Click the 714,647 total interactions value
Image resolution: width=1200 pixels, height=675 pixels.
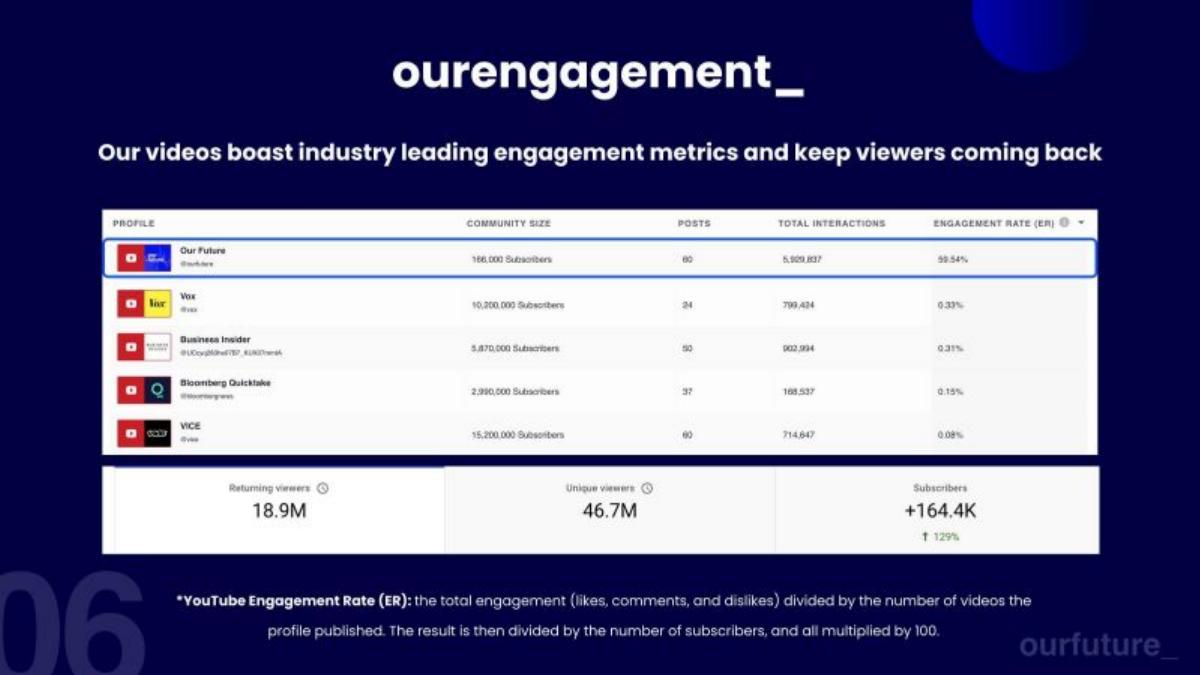[799, 435]
